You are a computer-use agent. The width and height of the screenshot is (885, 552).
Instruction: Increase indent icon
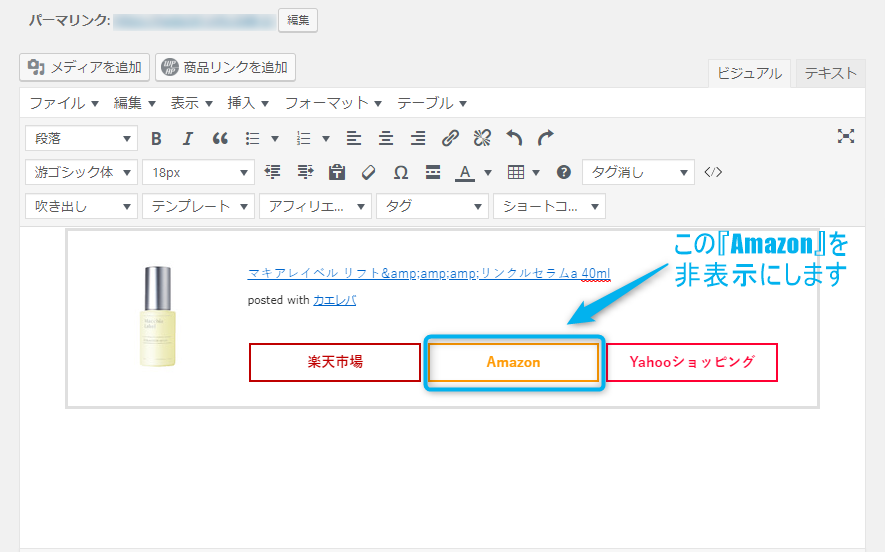[305, 172]
